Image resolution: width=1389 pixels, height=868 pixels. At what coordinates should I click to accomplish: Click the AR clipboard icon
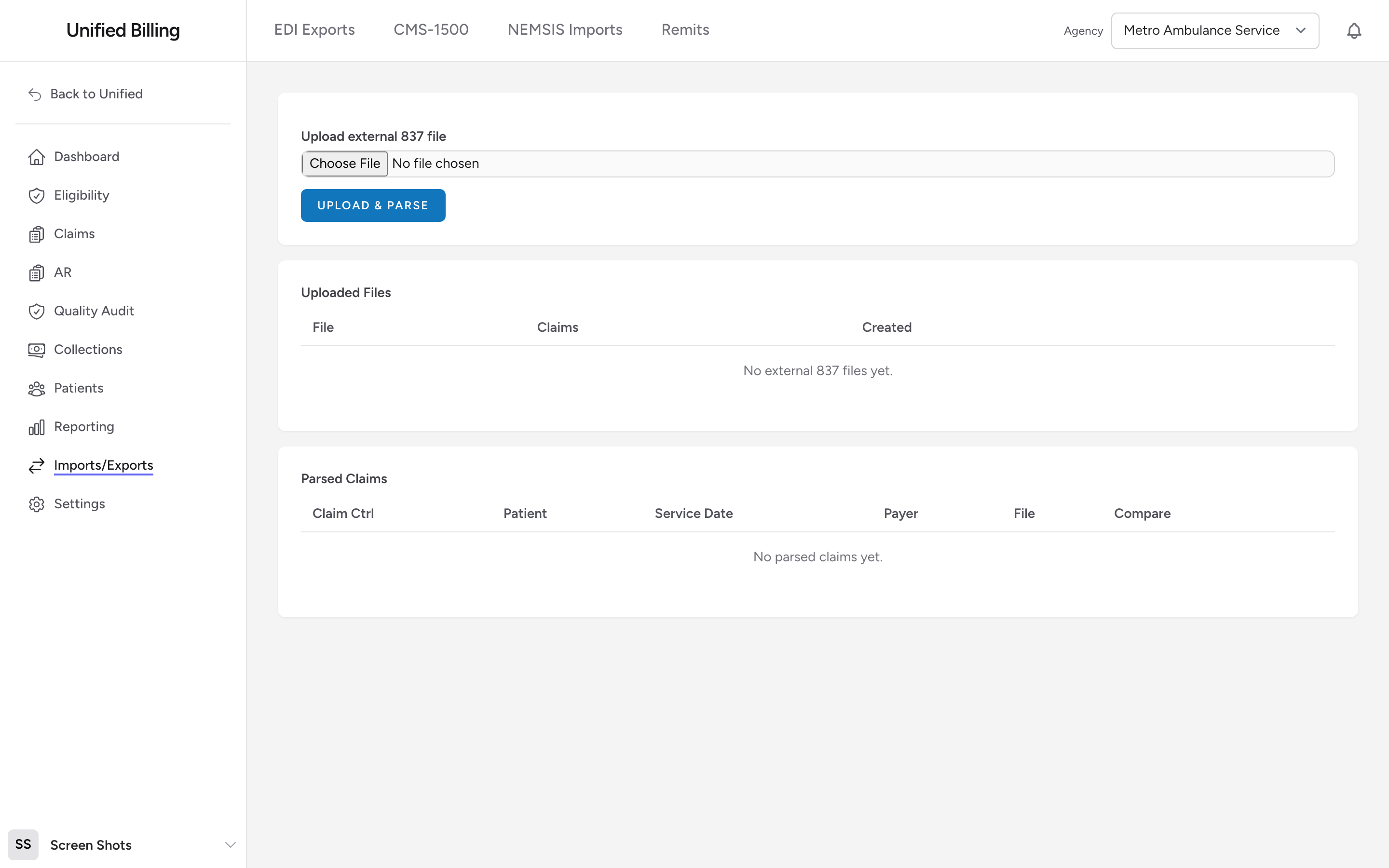coord(36,272)
